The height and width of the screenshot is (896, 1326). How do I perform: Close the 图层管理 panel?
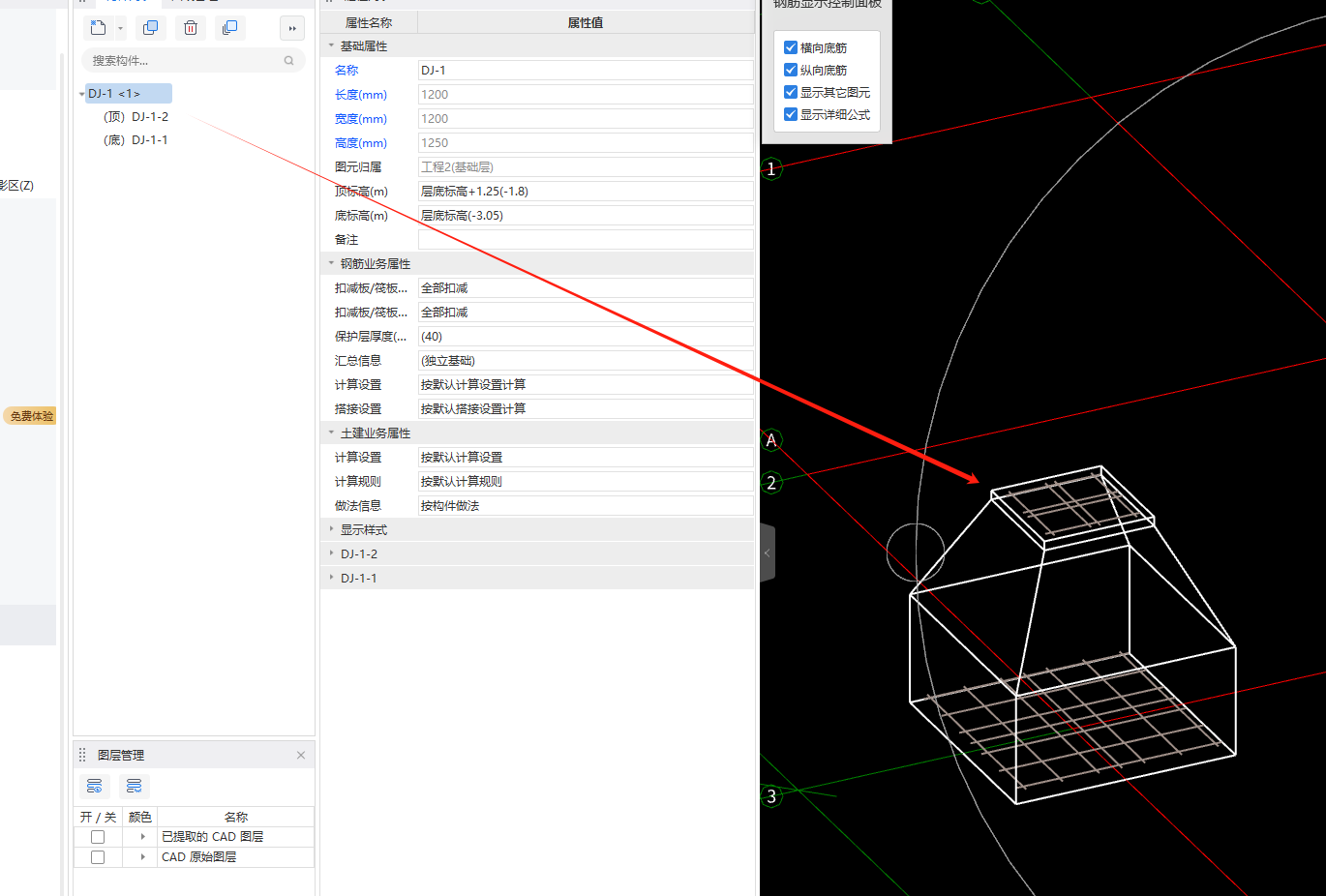click(x=301, y=755)
